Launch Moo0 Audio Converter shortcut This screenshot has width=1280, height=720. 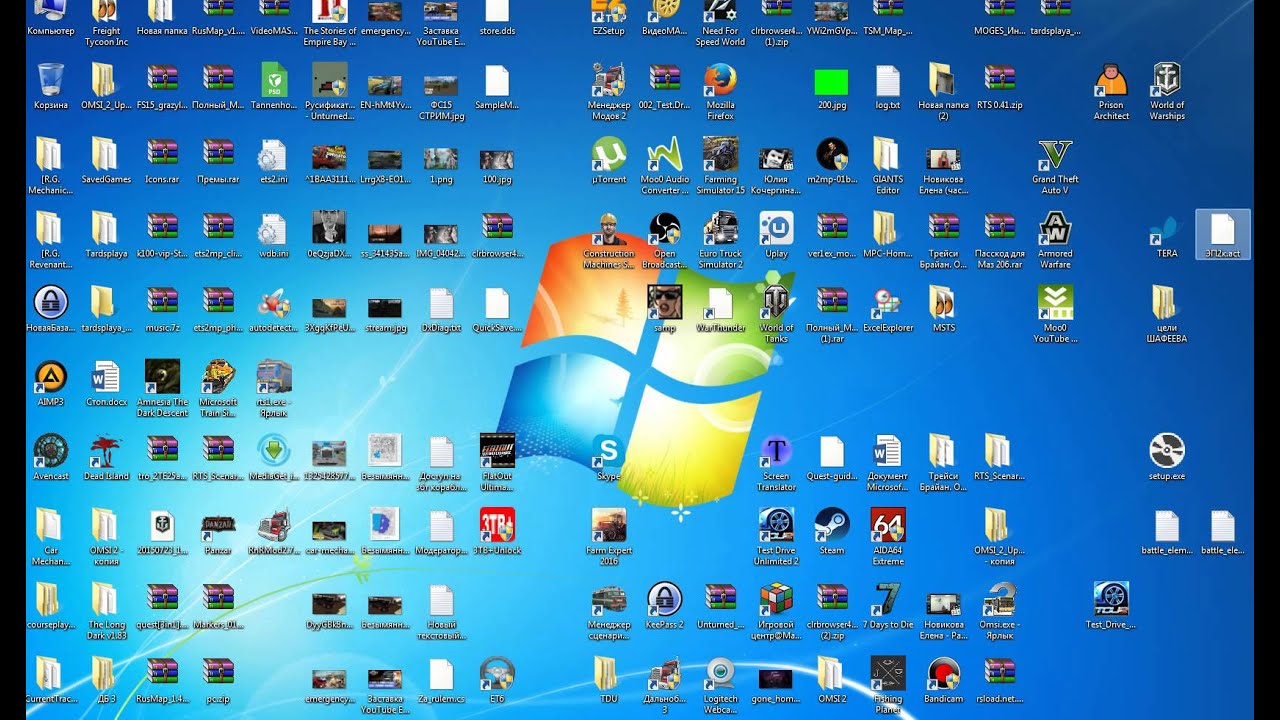664,166
